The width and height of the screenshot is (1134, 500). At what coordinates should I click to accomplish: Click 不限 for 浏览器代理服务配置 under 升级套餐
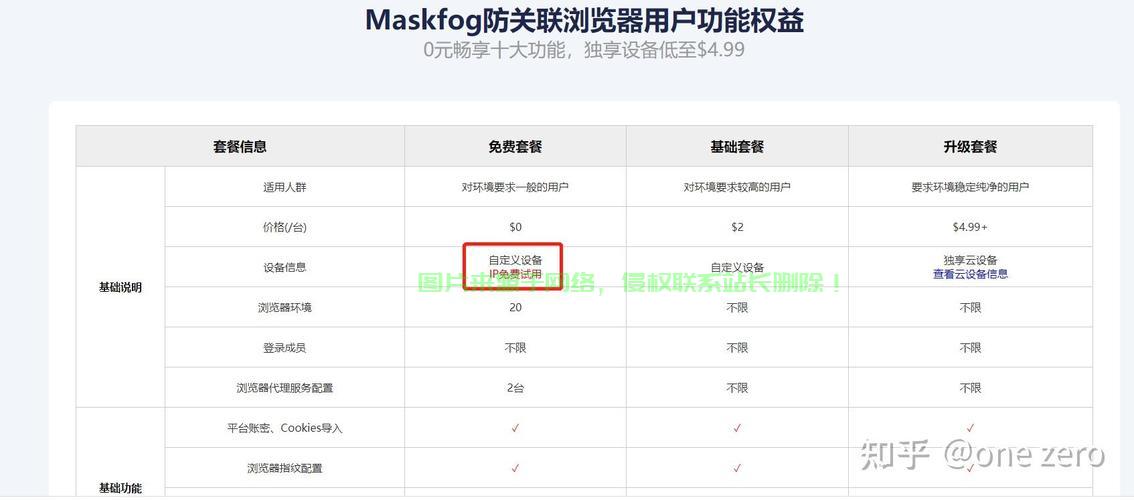pos(970,388)
